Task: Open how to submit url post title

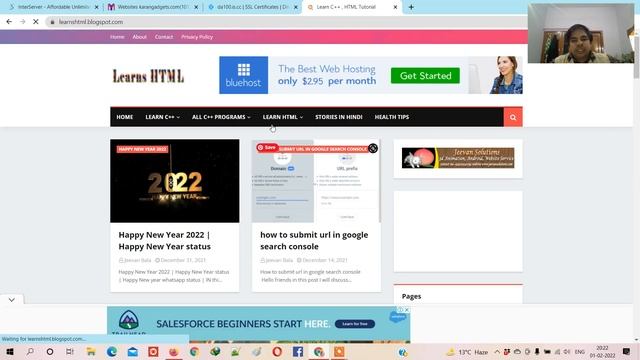Action: [314, 240]
